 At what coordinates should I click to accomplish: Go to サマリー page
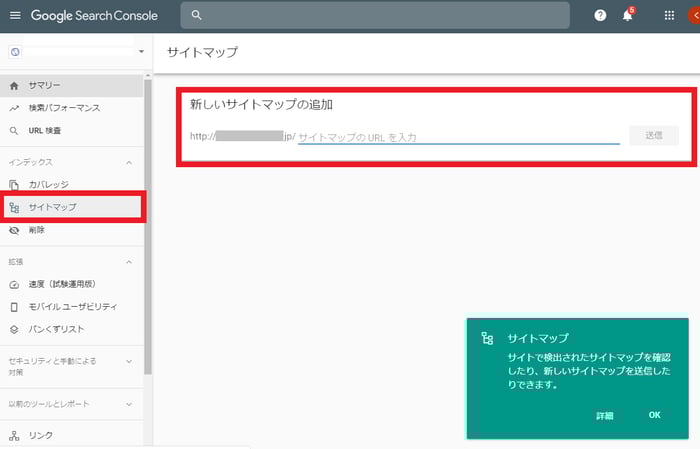click(71, 85)
